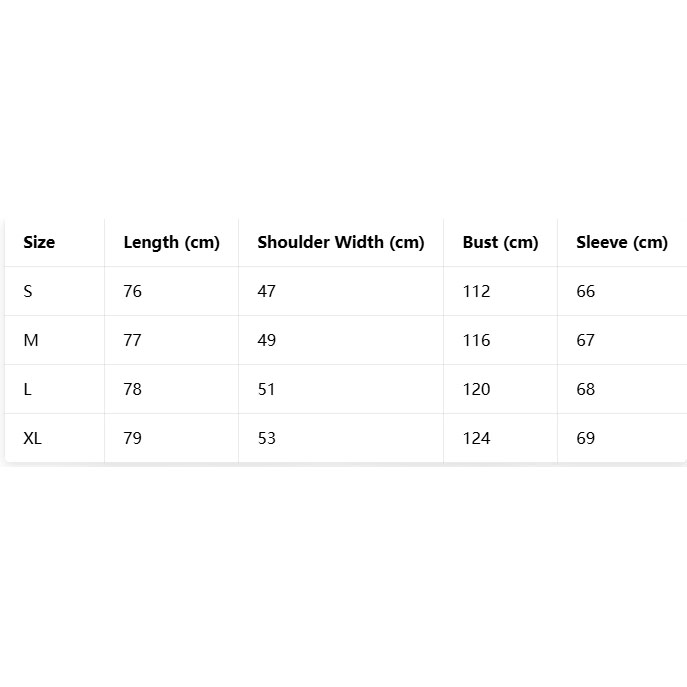Screen dimensions: 687x687
Task: Select the XL size row label
Action: tap(33, 438)
